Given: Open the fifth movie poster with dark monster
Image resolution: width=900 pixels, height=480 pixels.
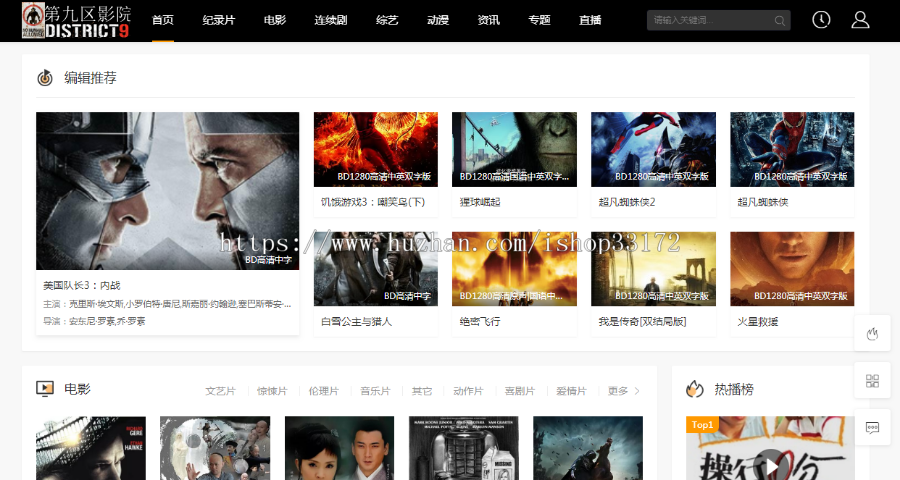Looking at the screenshot, I should coord(588,448).
